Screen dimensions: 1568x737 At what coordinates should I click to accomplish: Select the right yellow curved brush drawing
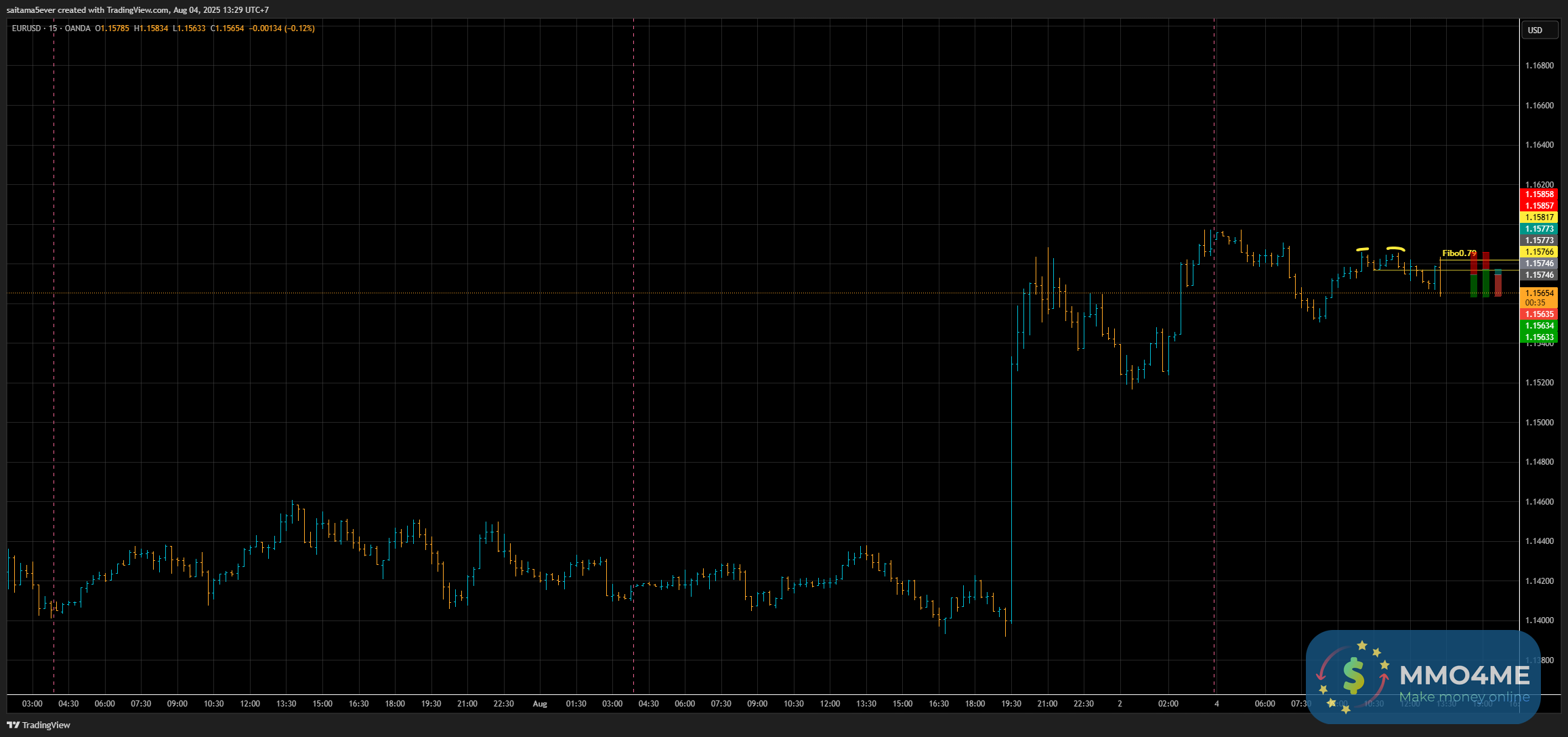tap(1395, 249)
